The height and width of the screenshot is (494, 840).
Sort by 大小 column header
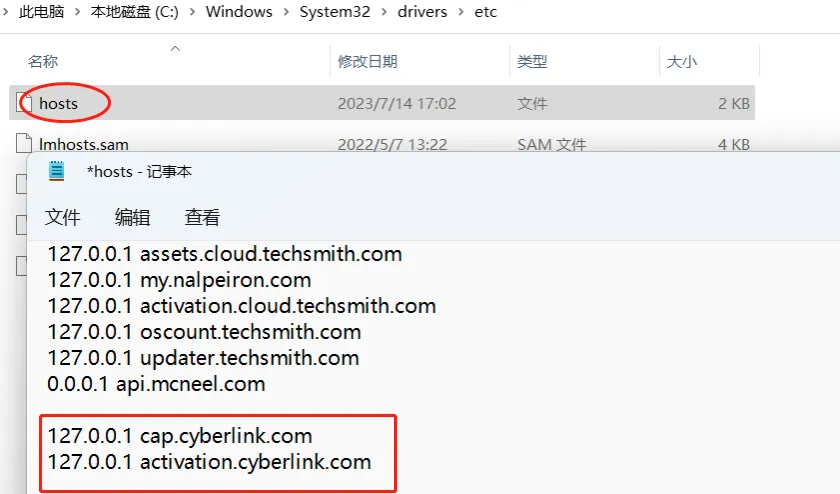[x=681, y=62]
